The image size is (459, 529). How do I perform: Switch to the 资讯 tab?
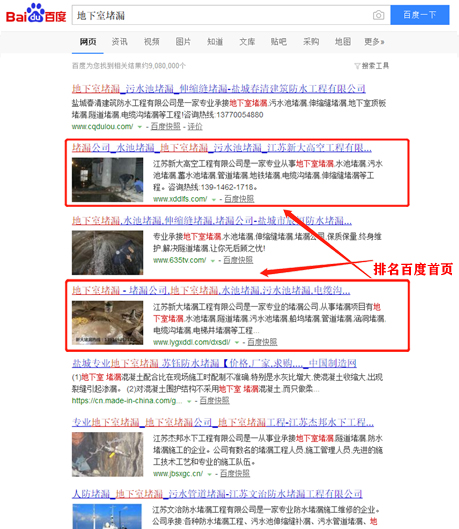click(x=119, y=42)
